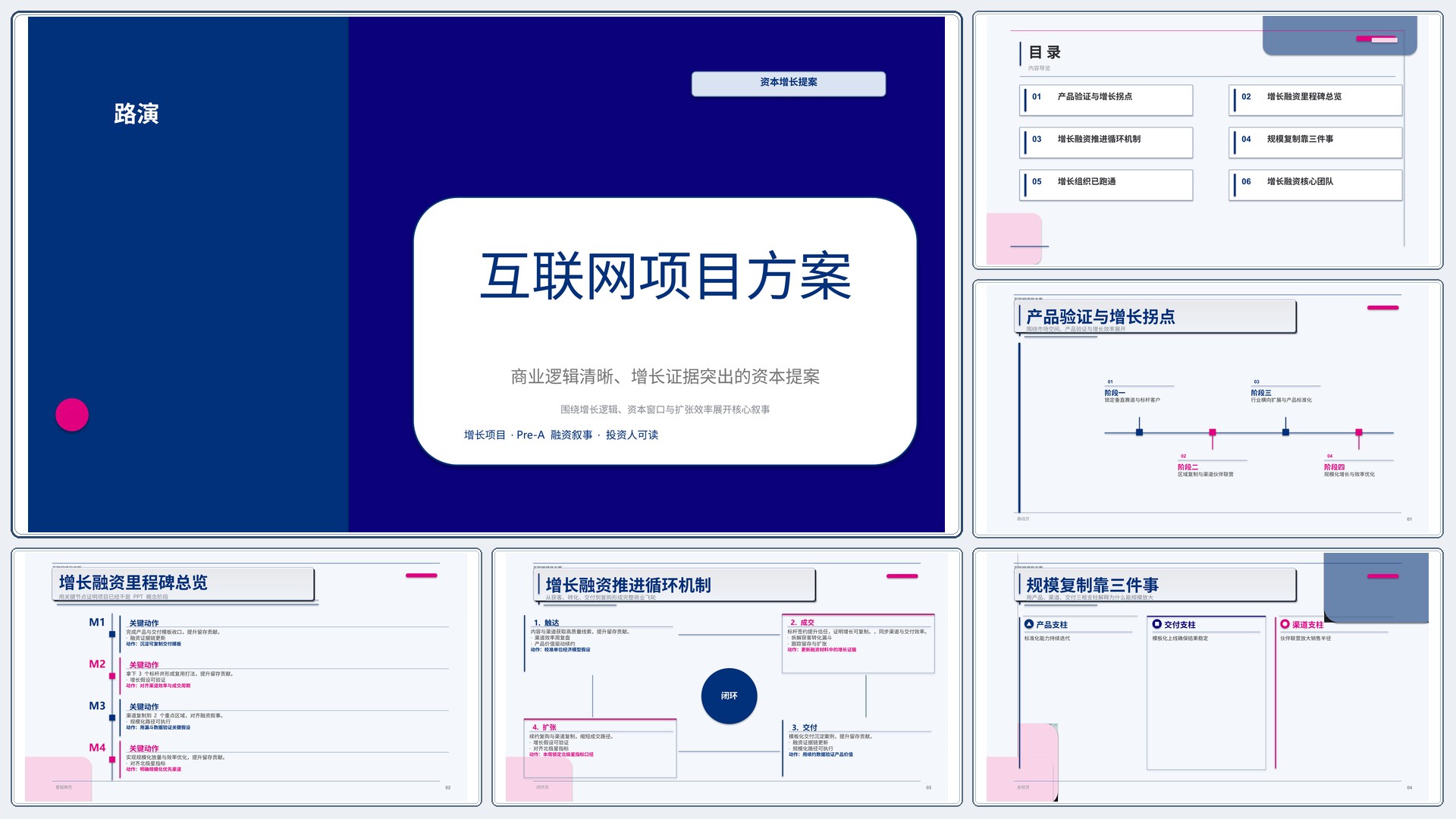Screen dimensions: 1456x819
Task: Click the 关键动作 heading beside M1
Action: tap(144, 623)
